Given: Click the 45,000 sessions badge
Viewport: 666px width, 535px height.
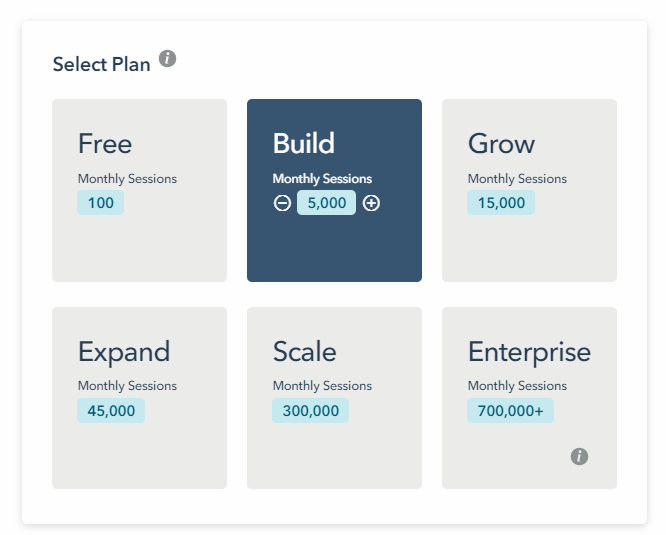Looking at the screenshot, I should [111, 411].
